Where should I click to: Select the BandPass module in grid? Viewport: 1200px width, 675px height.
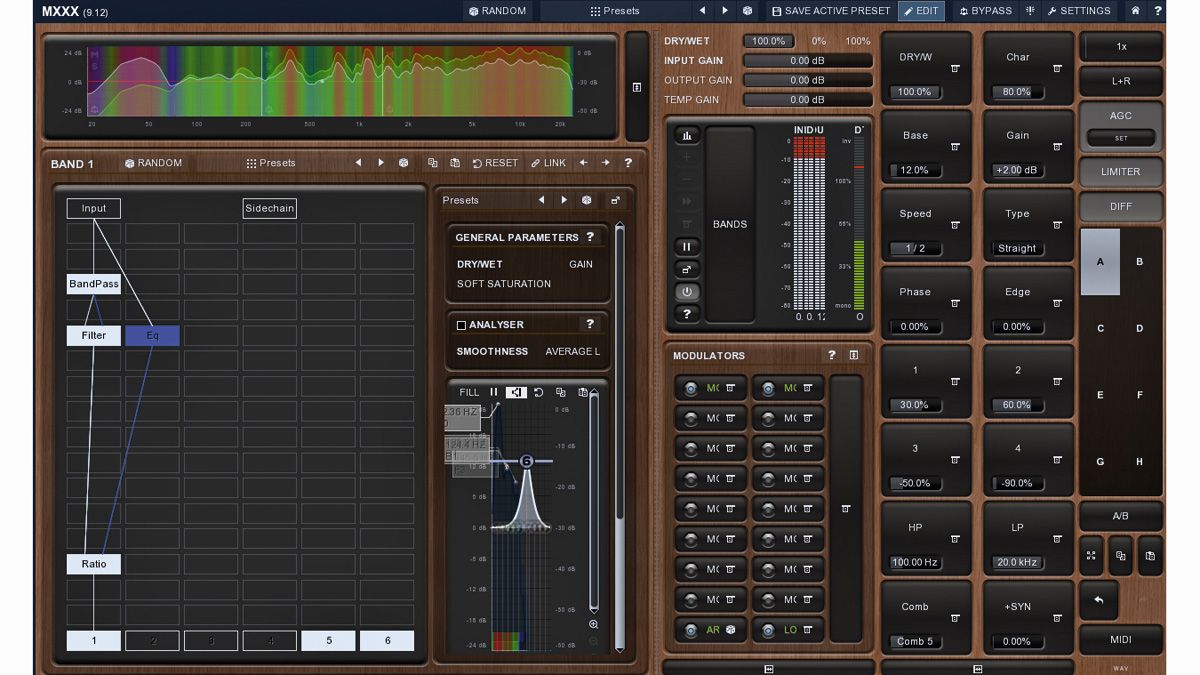point(94,284)
